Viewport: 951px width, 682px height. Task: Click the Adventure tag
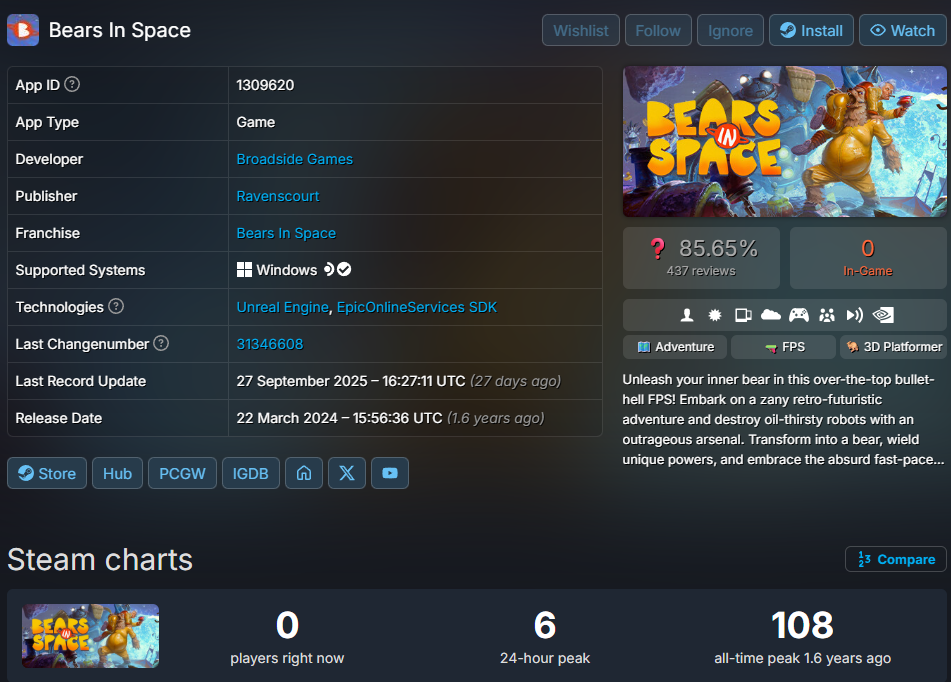tap(675, 347)
